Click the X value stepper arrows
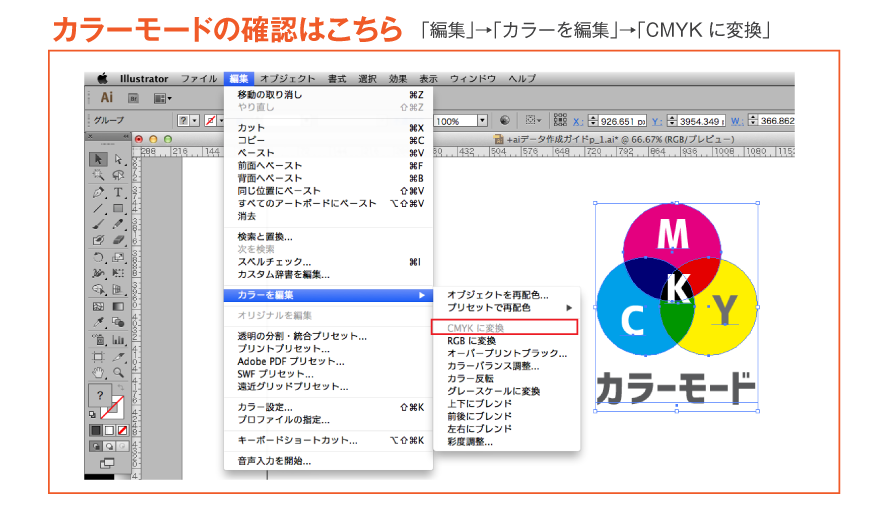Viewport: 878px width, 528px height. 593,121
